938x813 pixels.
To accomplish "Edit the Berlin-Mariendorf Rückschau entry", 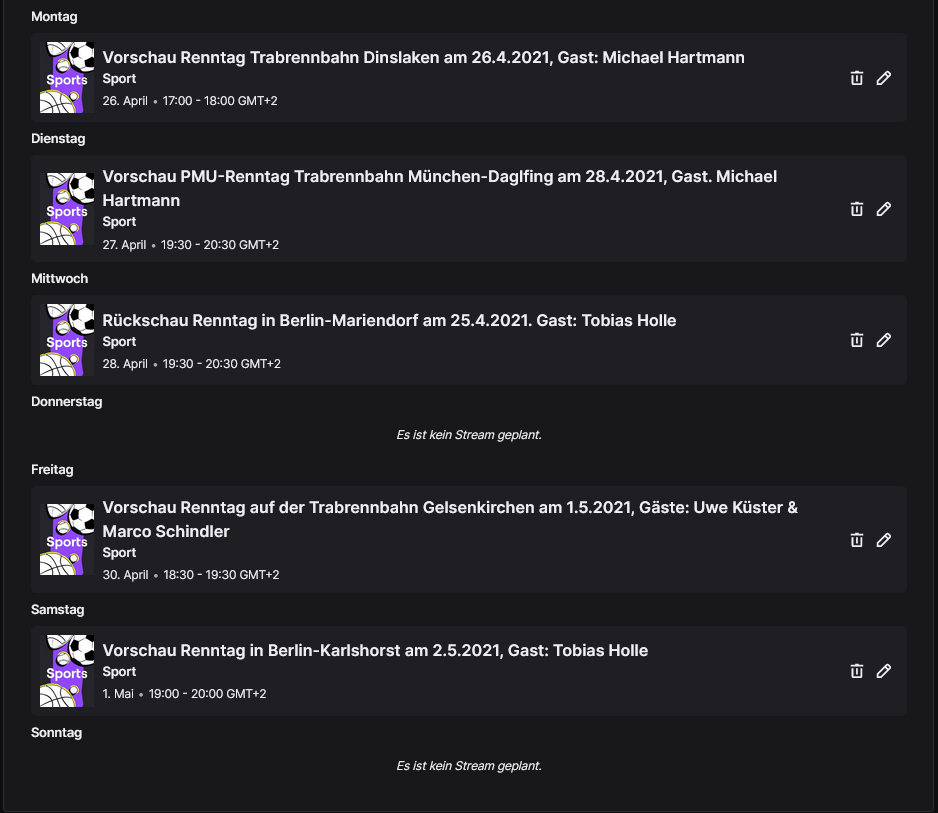I will point(884,340).
